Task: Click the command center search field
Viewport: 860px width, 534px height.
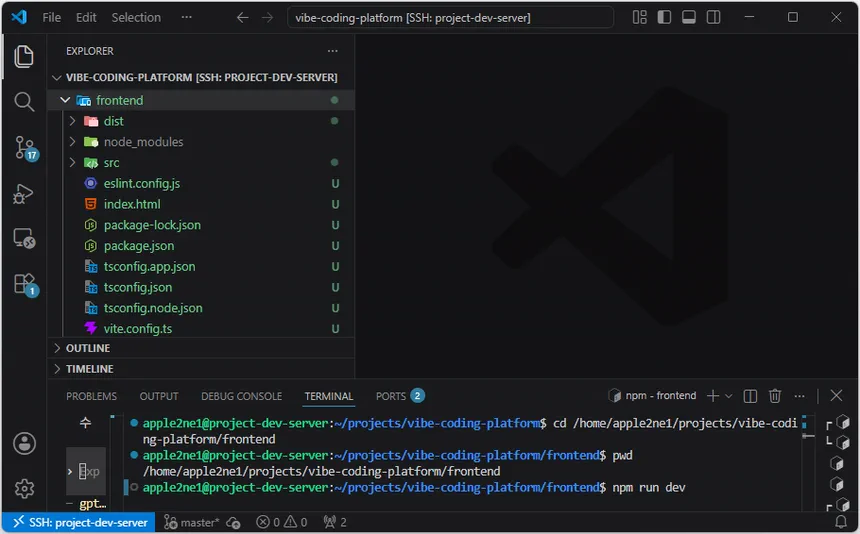Action: point(450,18)
